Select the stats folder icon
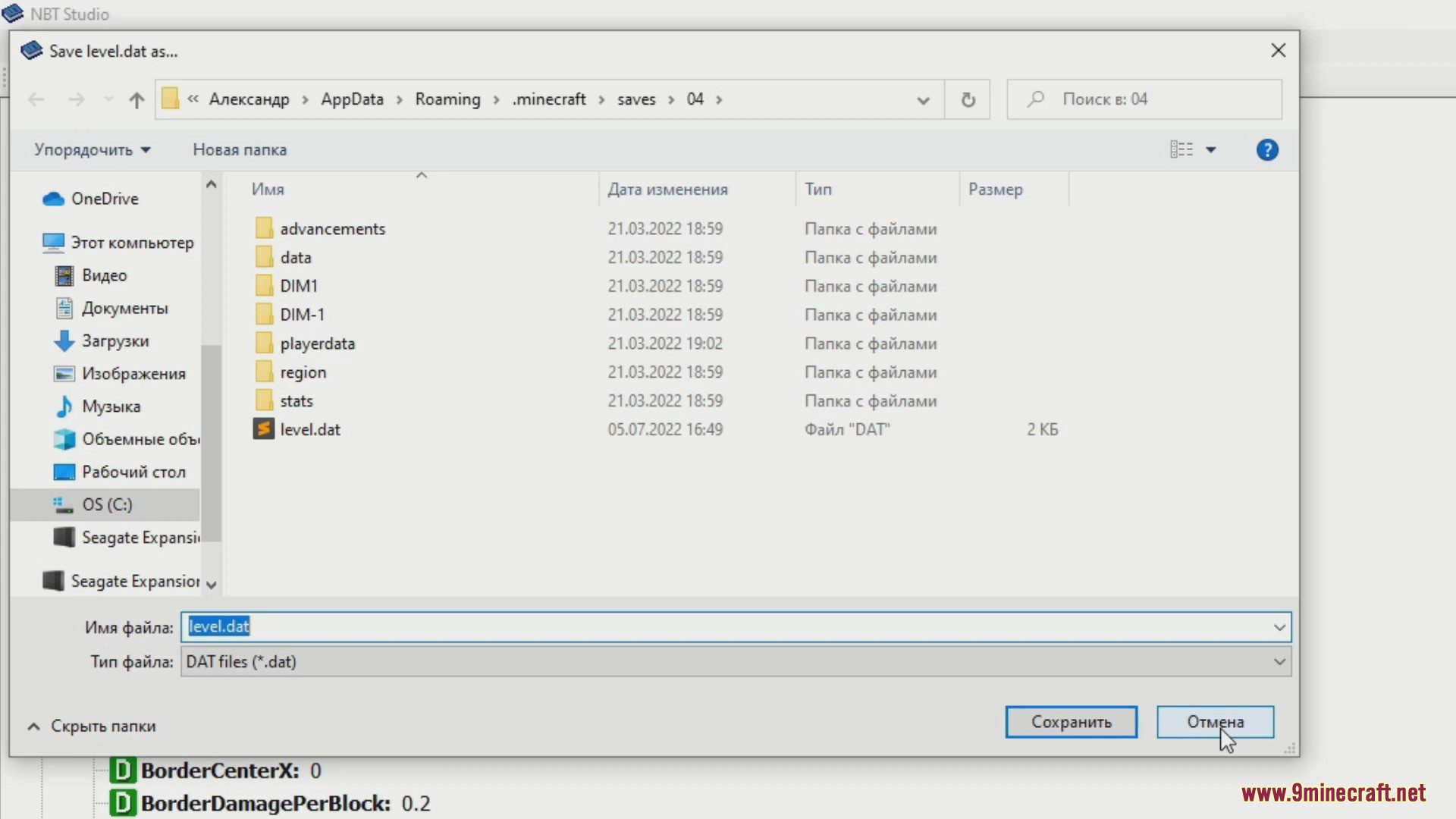1456x819 pixels. pos(263,400)
